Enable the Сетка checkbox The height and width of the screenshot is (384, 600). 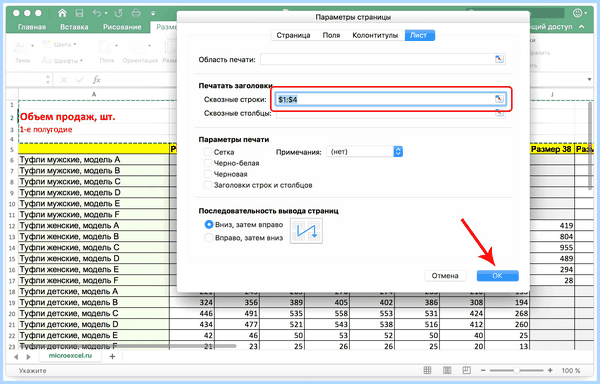tap(208, 152)
